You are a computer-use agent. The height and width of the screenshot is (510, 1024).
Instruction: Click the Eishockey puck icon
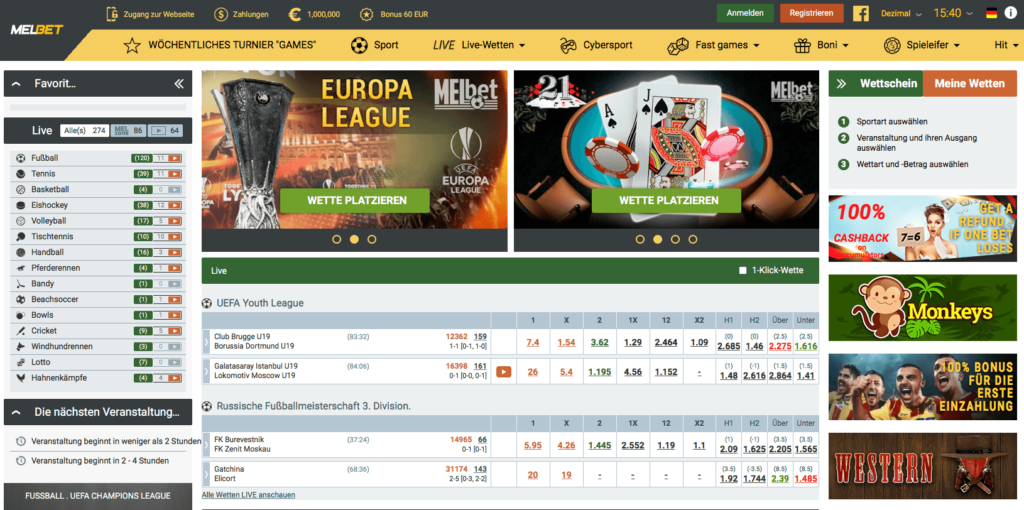20,205
